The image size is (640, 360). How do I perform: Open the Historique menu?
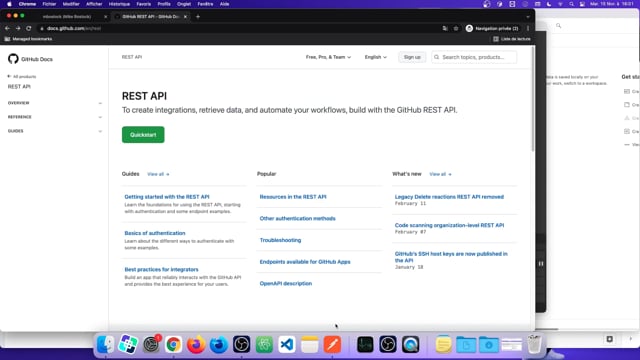tap(119, 4)
